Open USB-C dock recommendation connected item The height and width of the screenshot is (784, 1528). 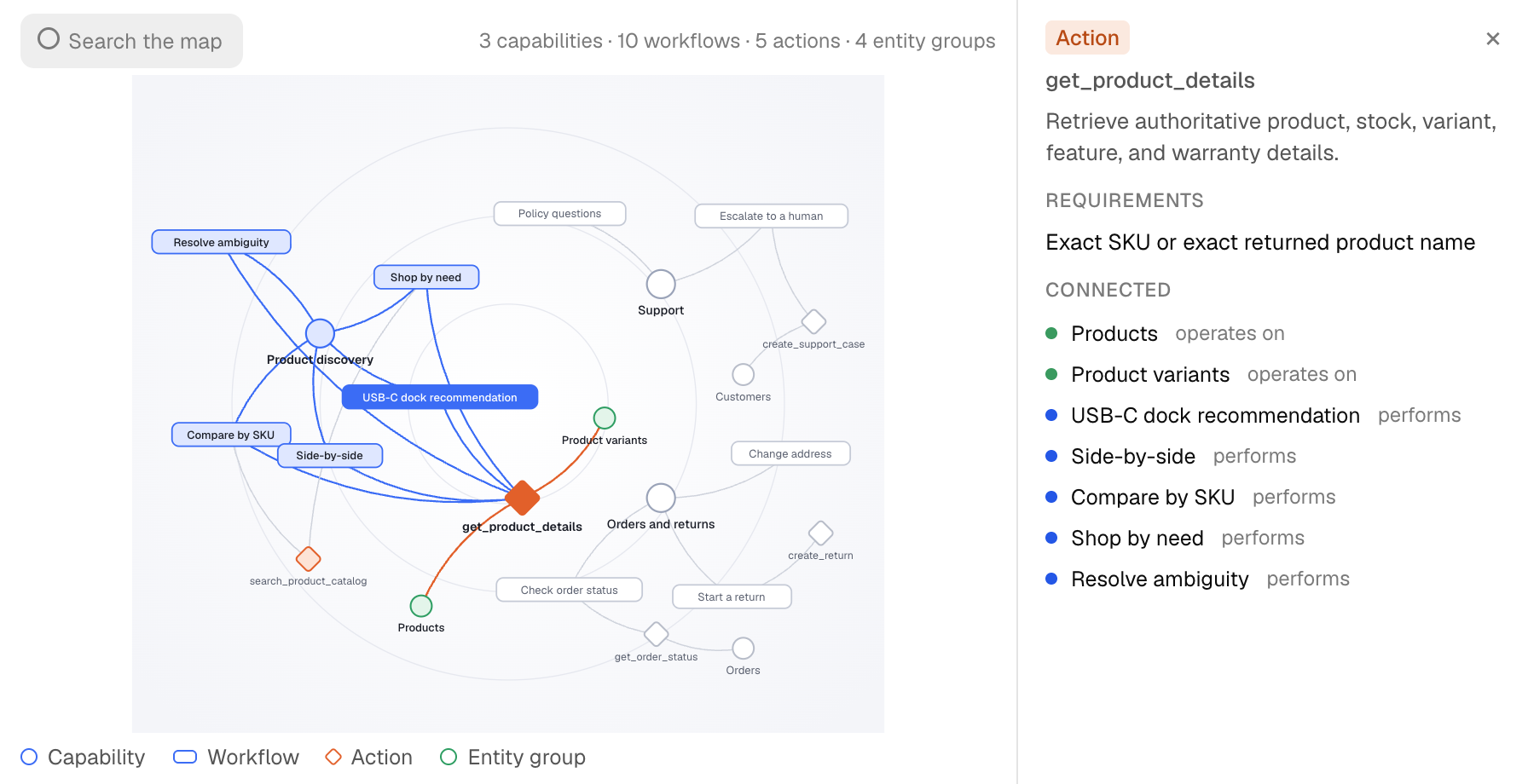pyautogui.click(x=1253, y=415)
